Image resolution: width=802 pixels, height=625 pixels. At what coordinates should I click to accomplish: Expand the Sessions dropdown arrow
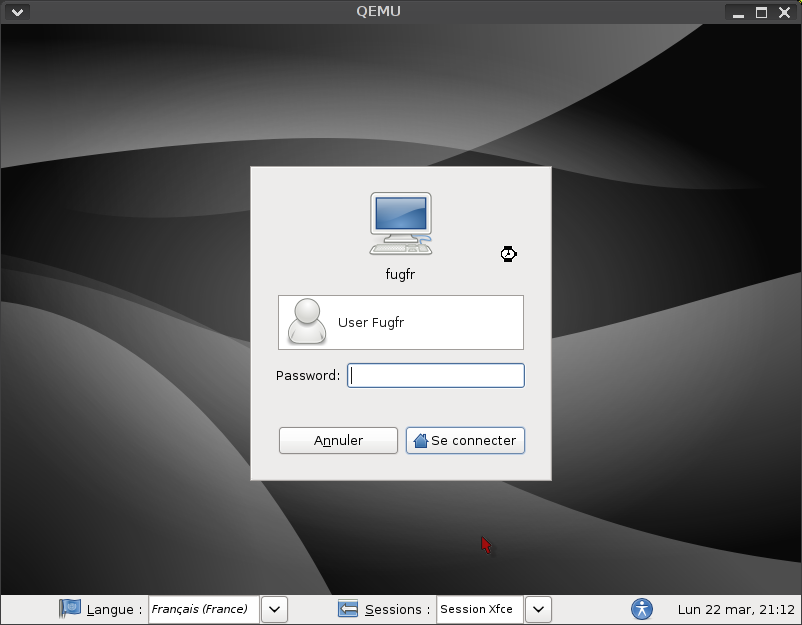pos(538,608)
